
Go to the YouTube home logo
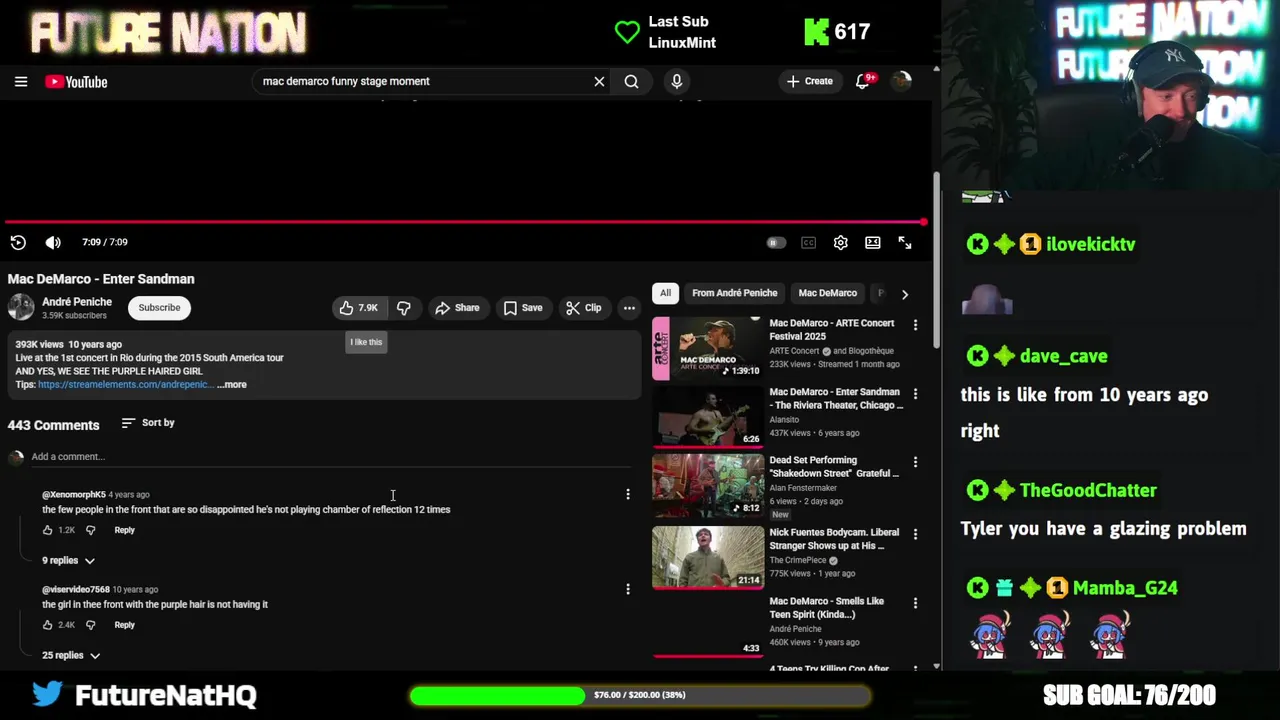tap(76, 82)
